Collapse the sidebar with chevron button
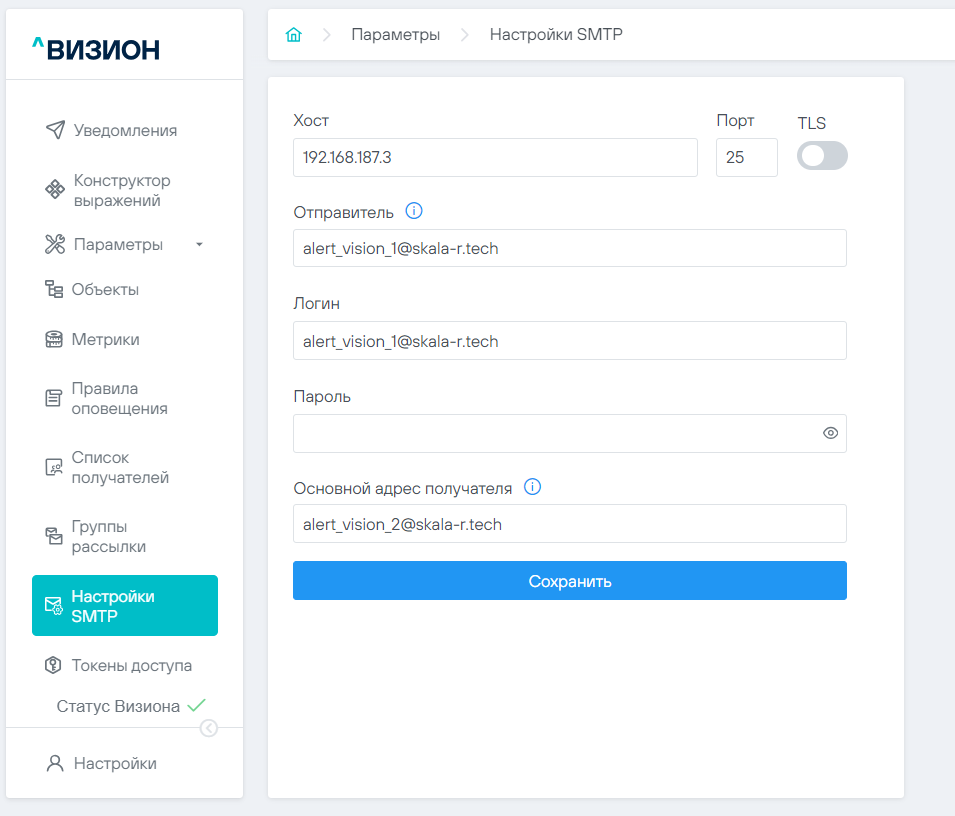Image resolution: width=955 pixels, height=816 pixels. 208,728
